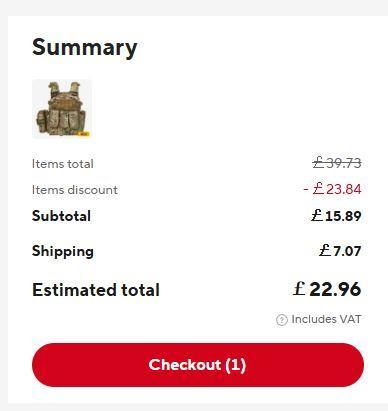This screenshot has height=411, width=388.
Task: Select the Shipping label
Action: [x=63, y=251]
